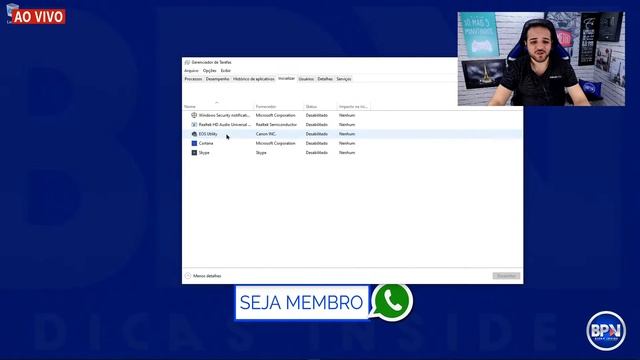The image size is (640, 360).
Task: Click Realtek Semiconductor publisher cell
Action: point(276,124)
